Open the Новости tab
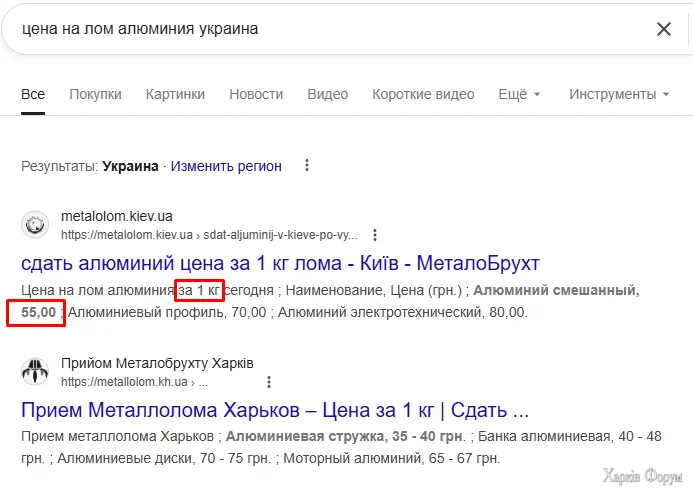Screen dimensions: 693x492 (256, 94)
